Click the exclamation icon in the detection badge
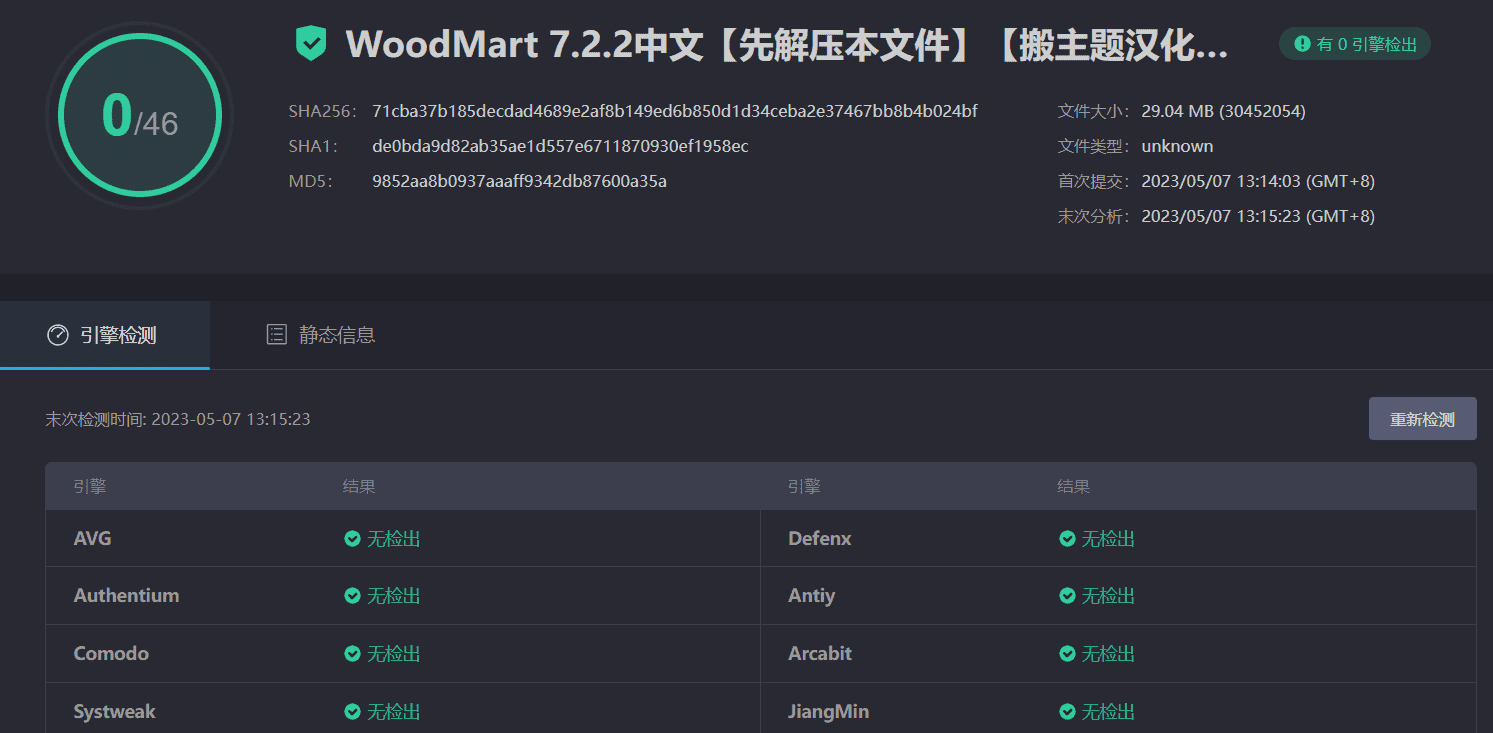The height and width of the screenshot is (733, 1493). coord(1302,44)
